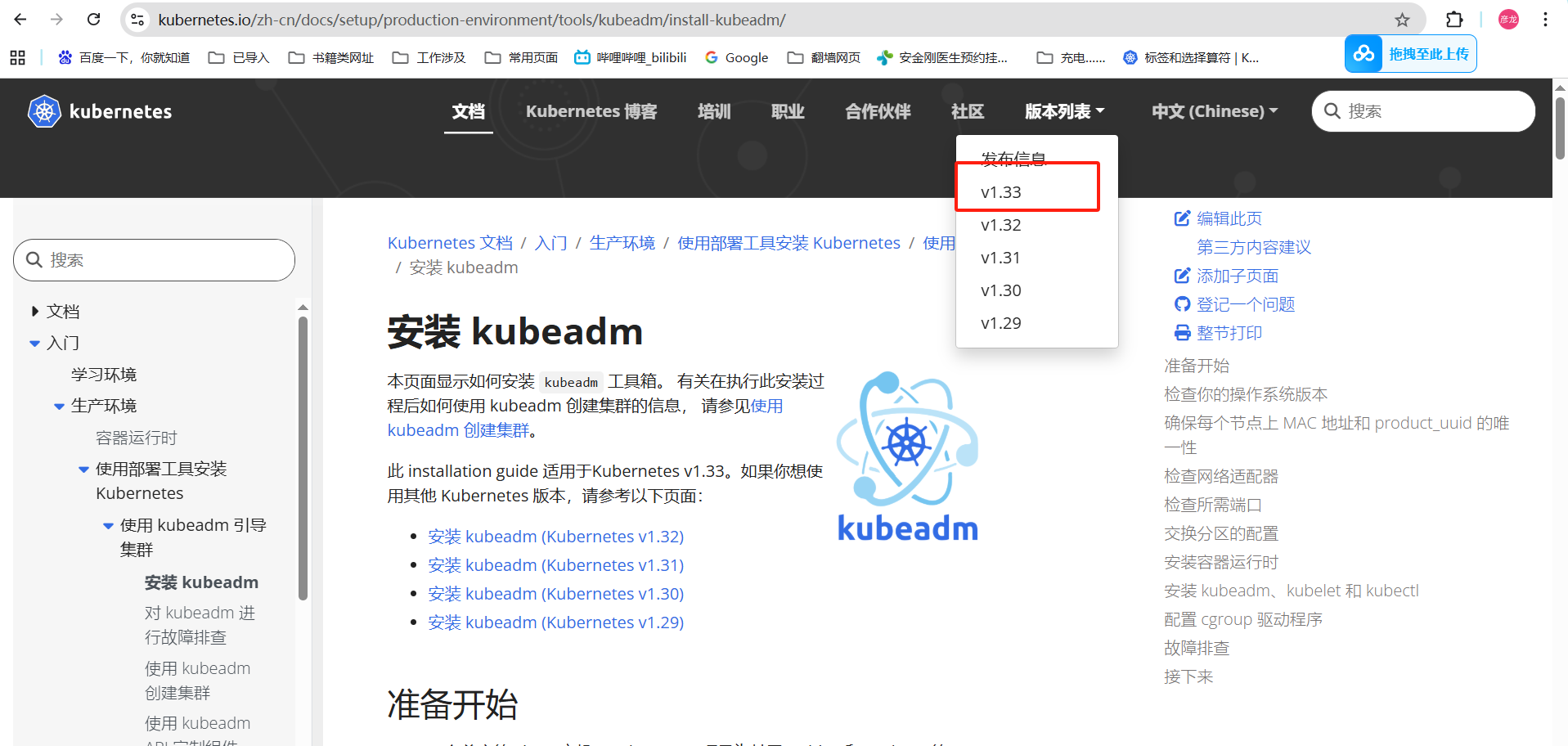1568x746 pixels.
Task: Open 对 kubeadm 进行故障排查 sidebar item
Action: click(x=200, y=625)
